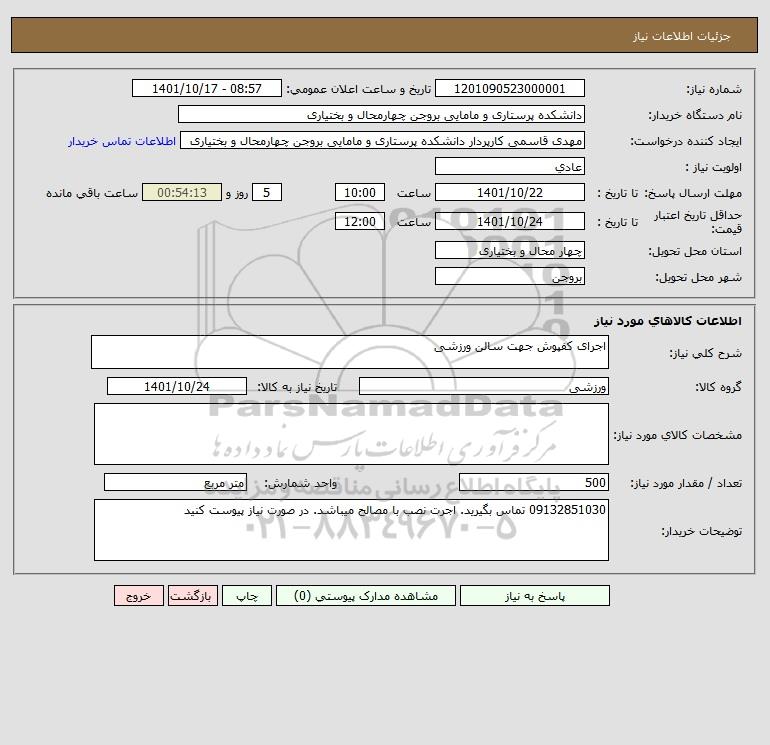Click the need date field next to تاریخ نیاز به کالا
The height and width of the screenshot is (745, 770).
[x=177, y=386]
